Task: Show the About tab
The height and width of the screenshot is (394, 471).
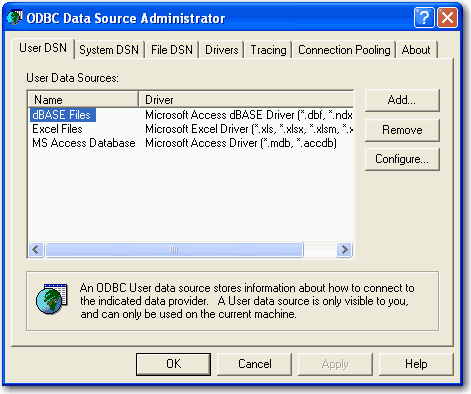Action: point(416,50)
